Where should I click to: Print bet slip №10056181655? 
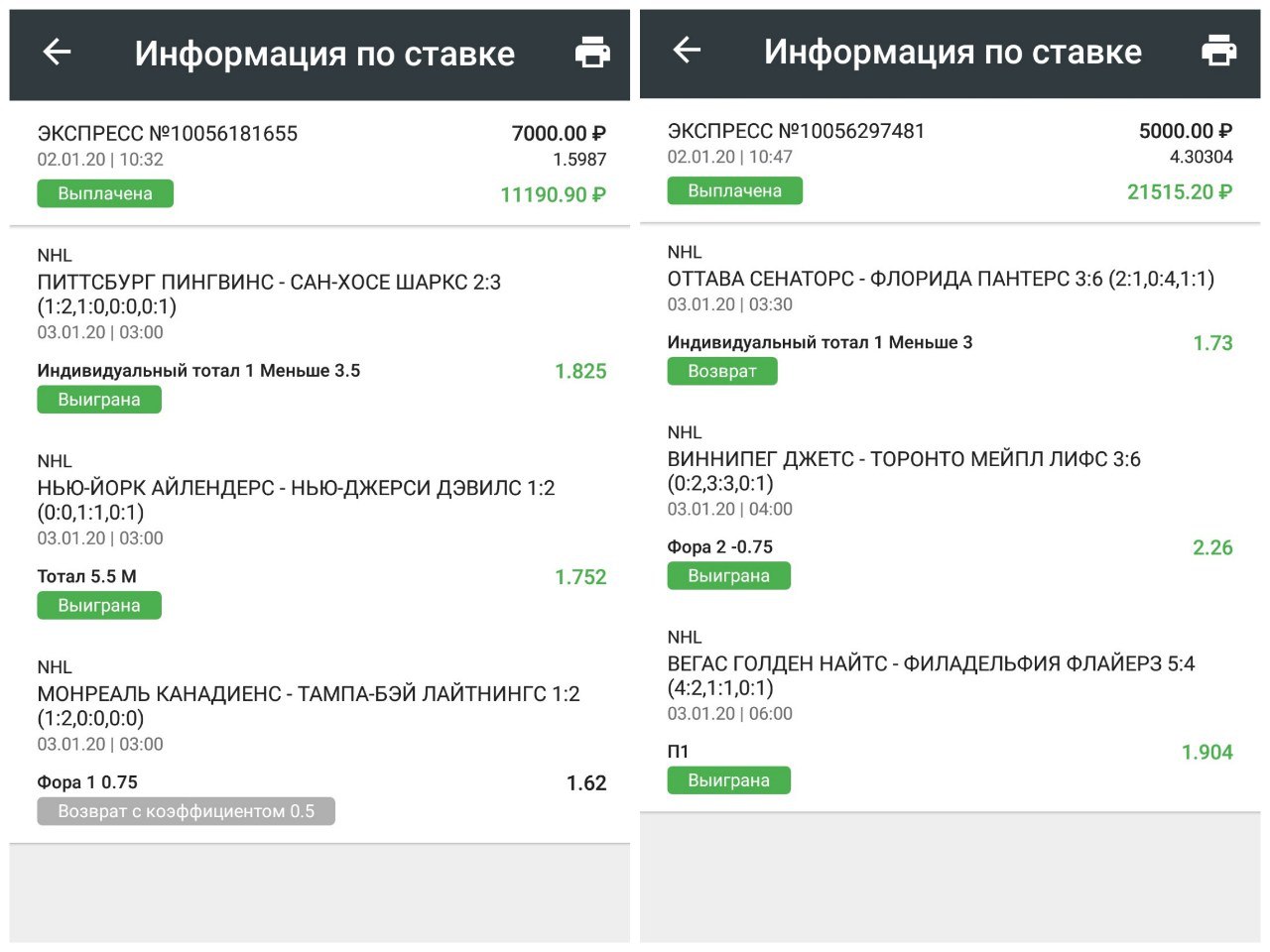(x=592, y=53)
